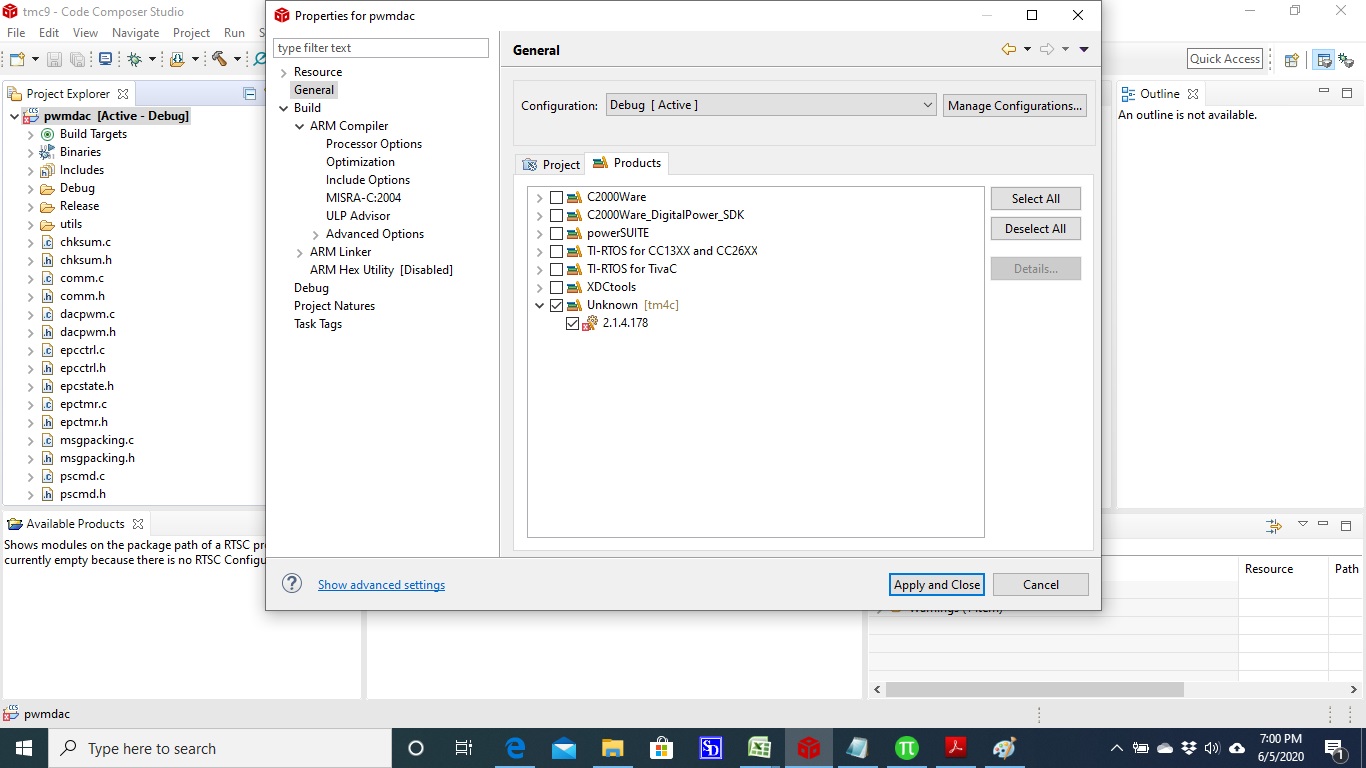The height and width of the screenshot is (768, 1366).
Task: Select MISRA-C:2004 in the tree
Action: point(363,198)
